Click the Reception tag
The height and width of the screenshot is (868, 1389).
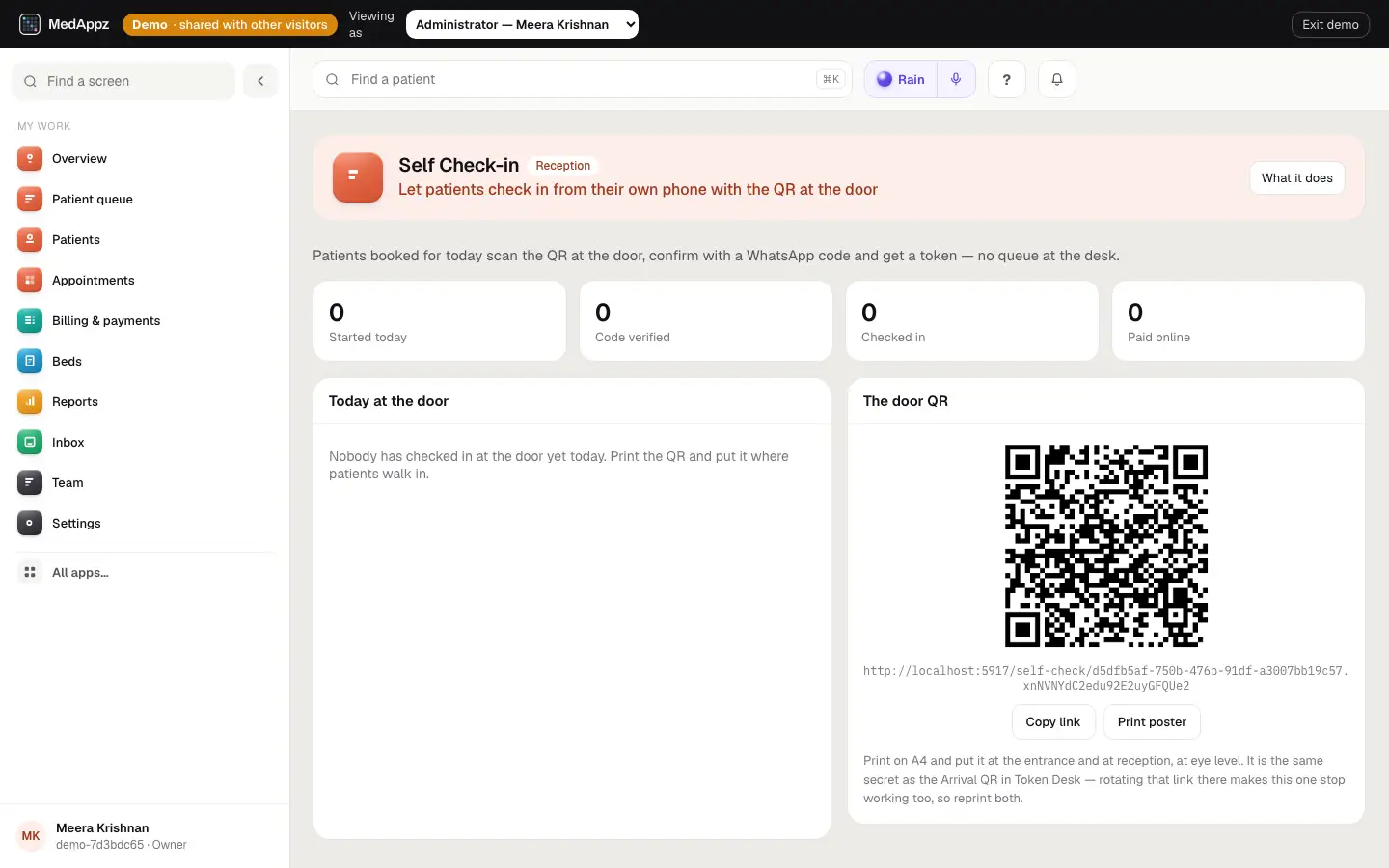(x=563, y=166)
